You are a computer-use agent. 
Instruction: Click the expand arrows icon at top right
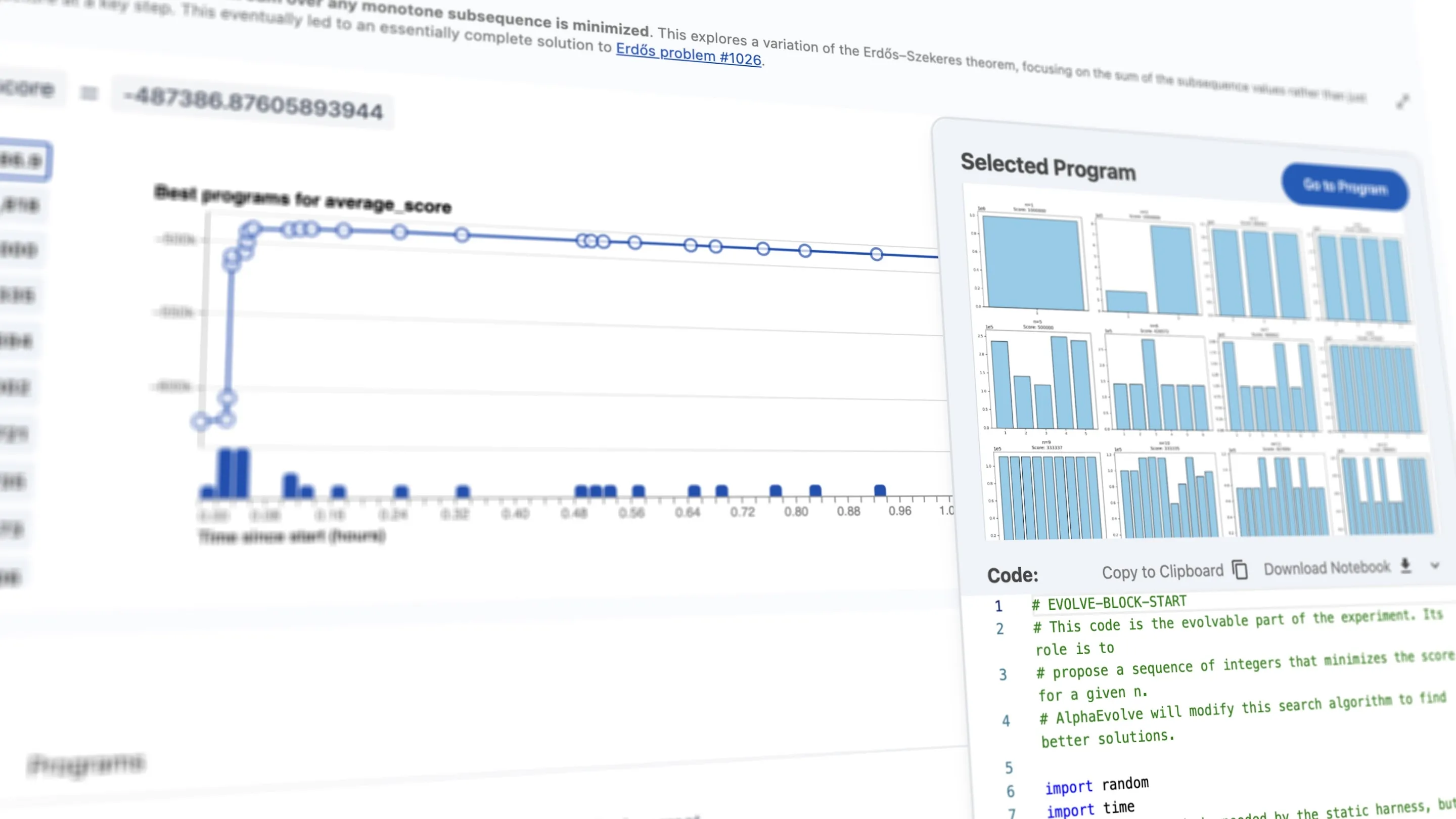(1402, 102)
